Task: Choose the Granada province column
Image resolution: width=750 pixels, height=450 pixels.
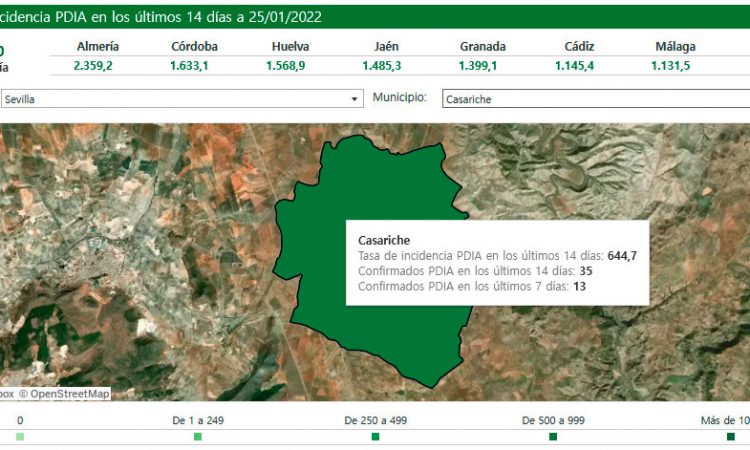Action: coord(482,46)
